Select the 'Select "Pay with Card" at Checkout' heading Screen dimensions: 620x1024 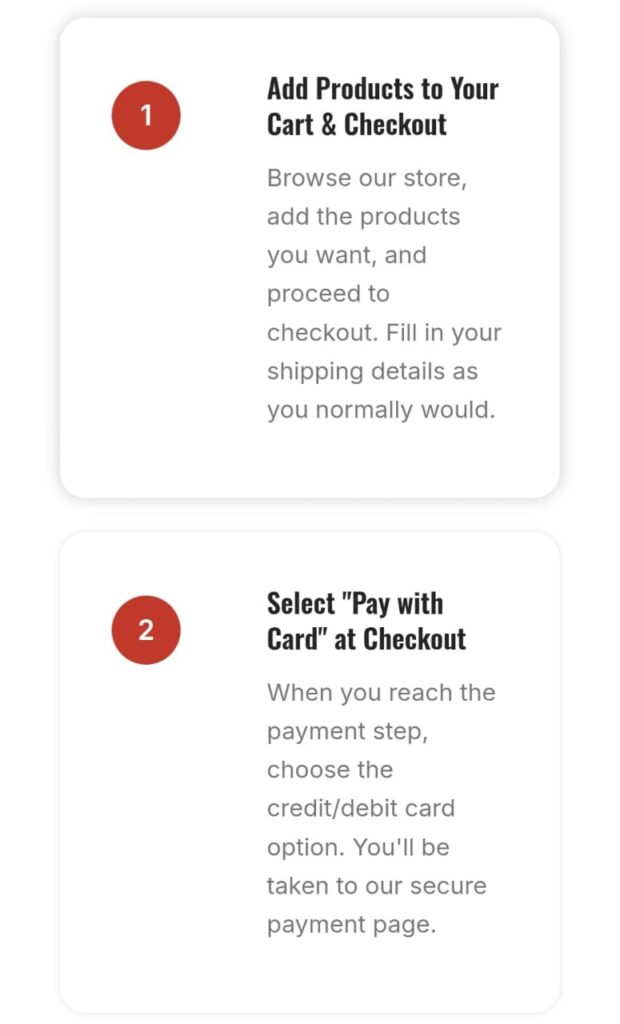tap(367, 621)
